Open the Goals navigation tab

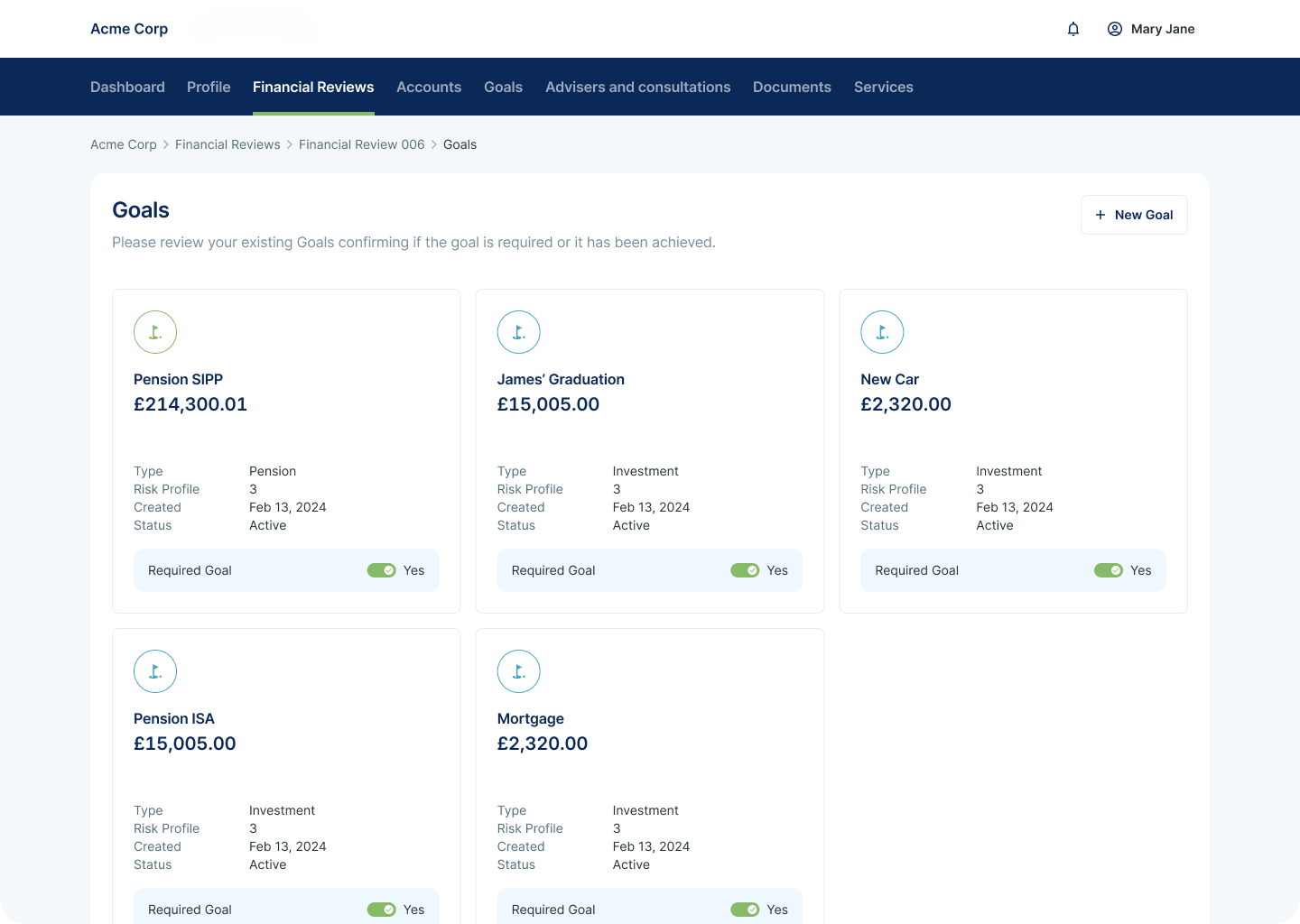(503, 87)
